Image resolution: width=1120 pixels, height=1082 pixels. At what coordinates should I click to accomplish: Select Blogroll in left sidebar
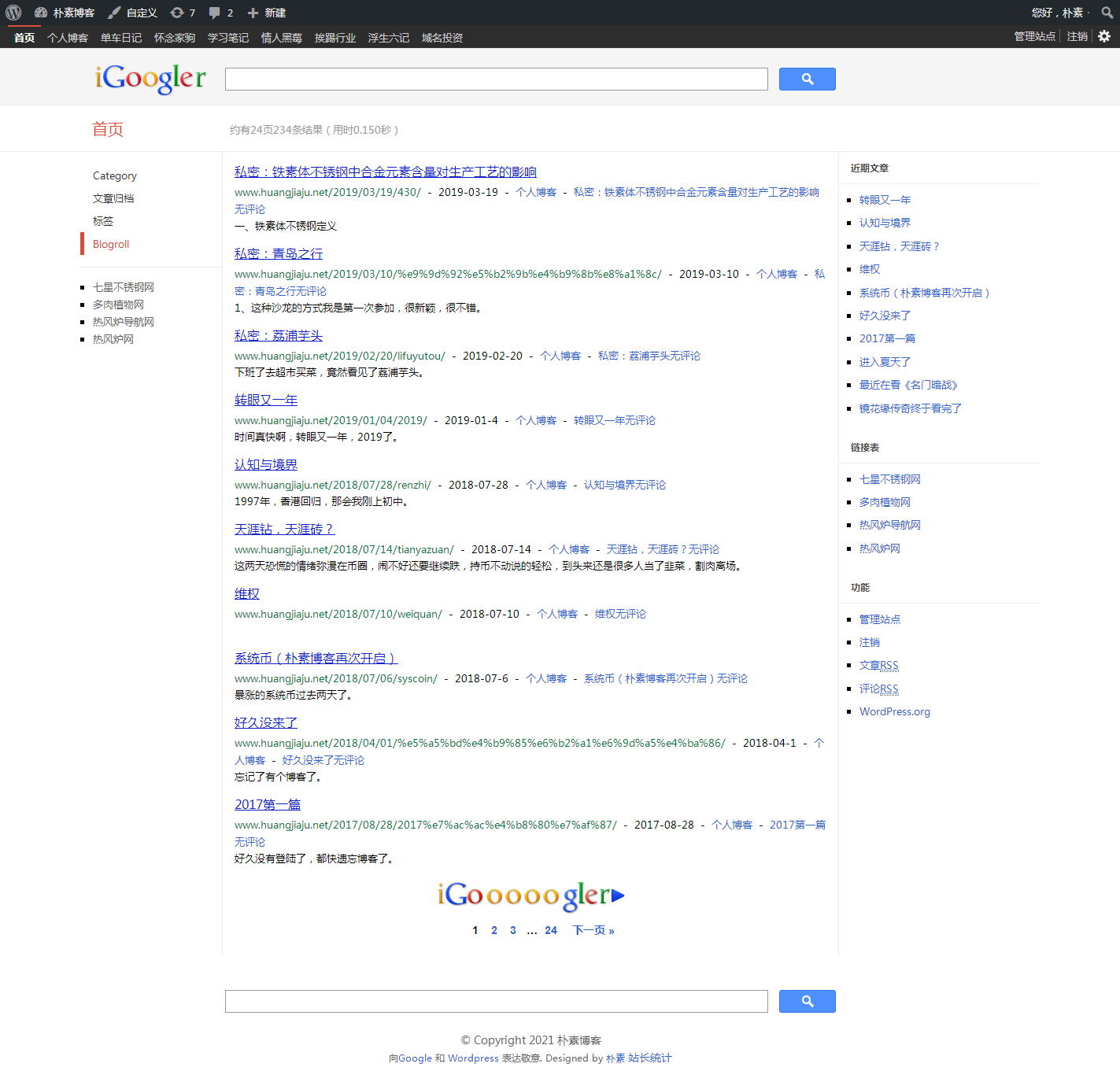pyautogui.click(x=111, y=244)
